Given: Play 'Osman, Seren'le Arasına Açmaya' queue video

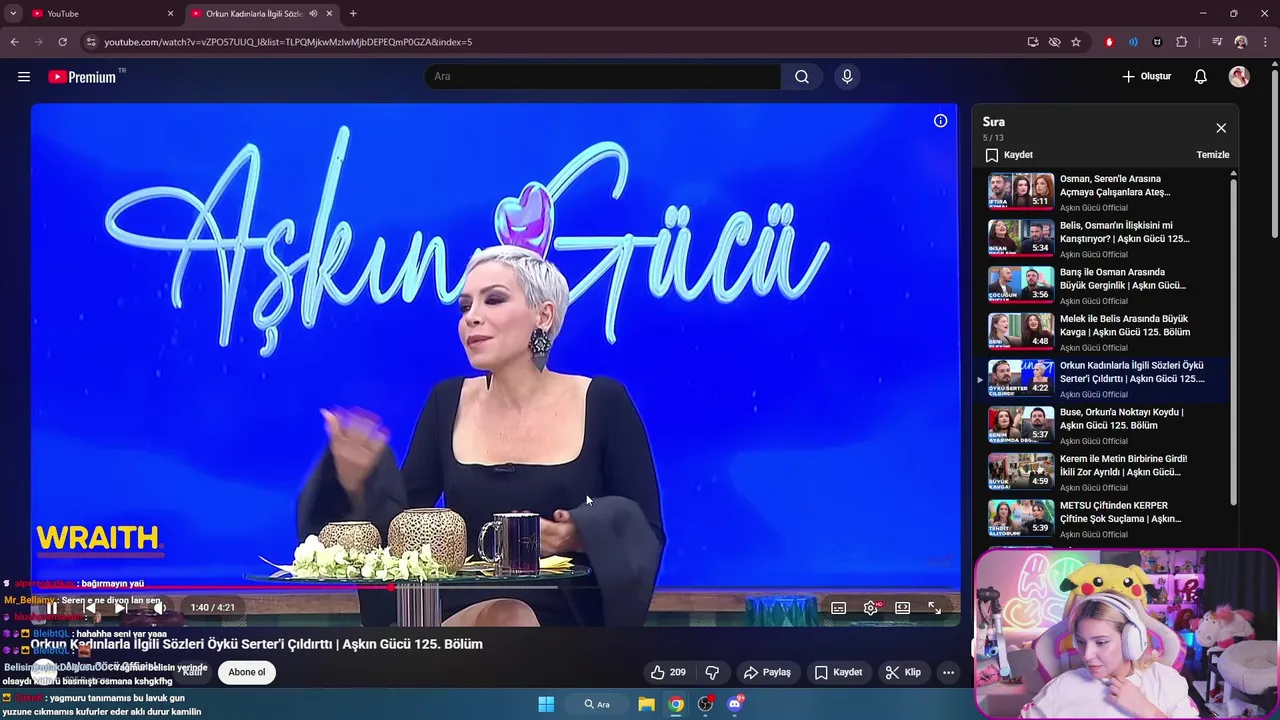Looking at the screenshot, I should click(x=1105, y=192).
